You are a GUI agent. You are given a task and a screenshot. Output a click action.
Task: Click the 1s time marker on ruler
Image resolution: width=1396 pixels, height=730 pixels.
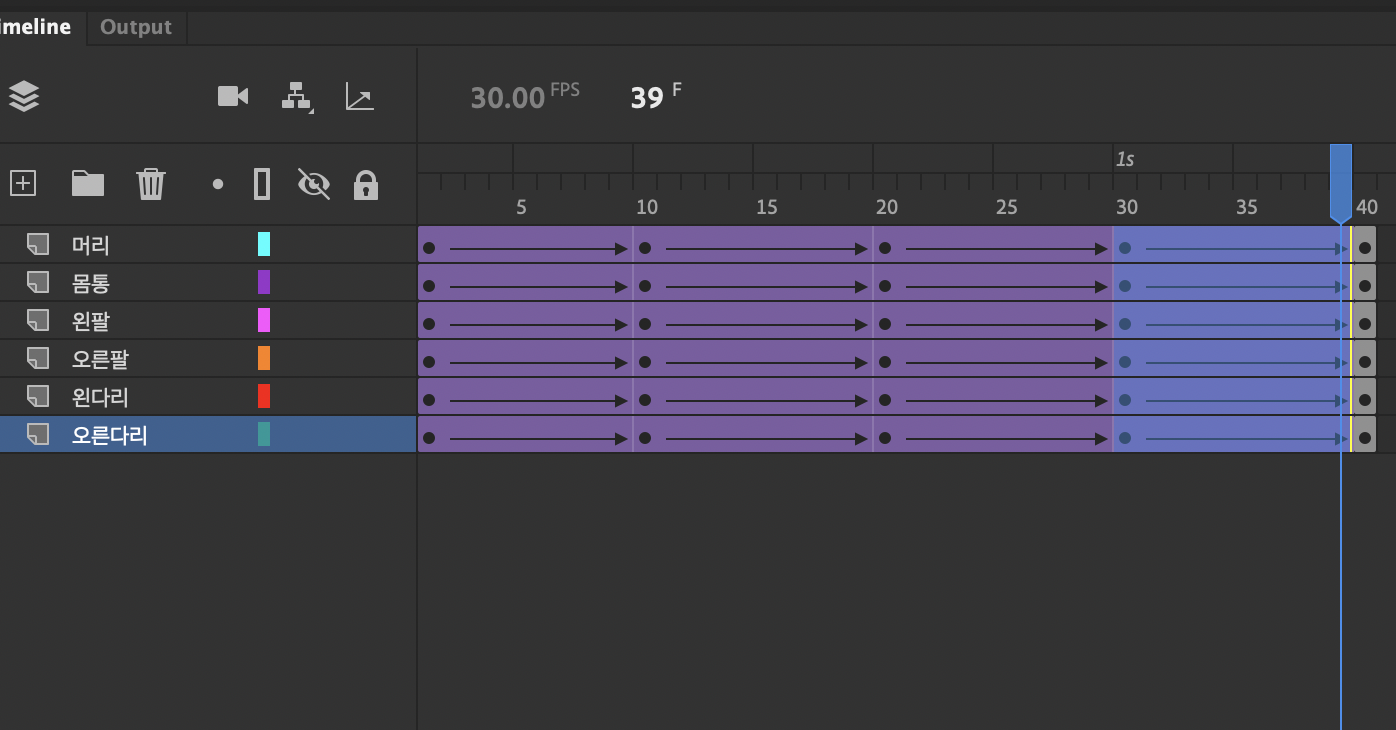pos(1125,159)
